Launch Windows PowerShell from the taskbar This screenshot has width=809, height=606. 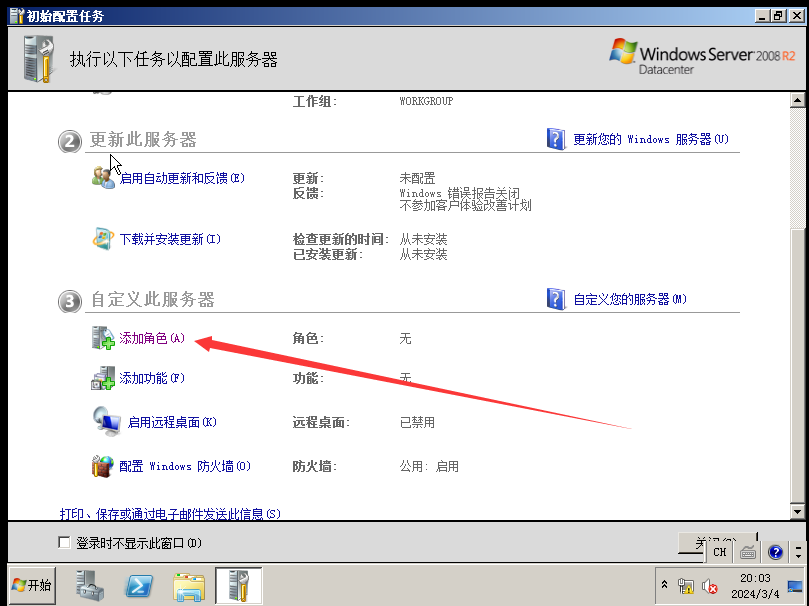(138, 585)
